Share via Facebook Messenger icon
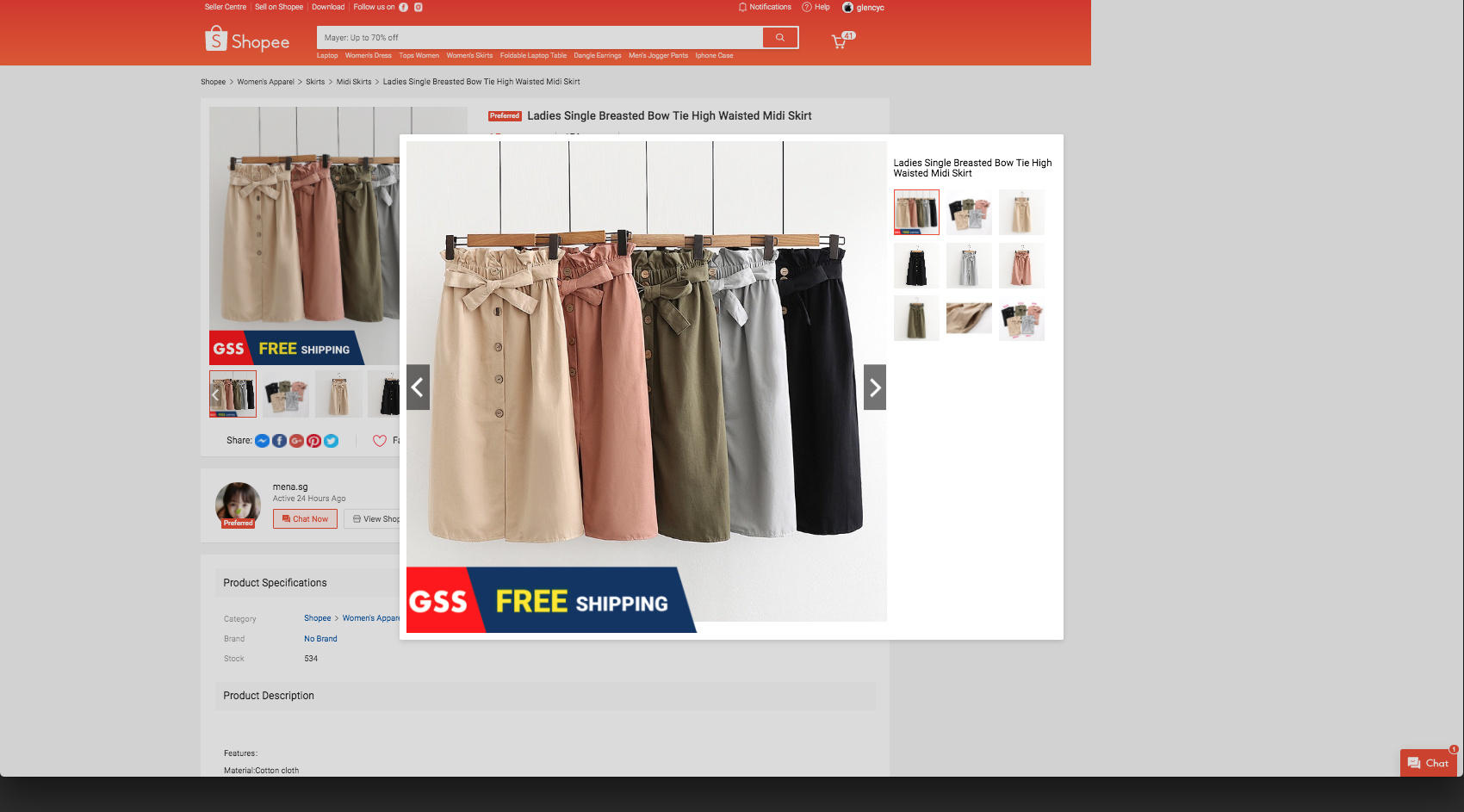Viewport: 1464px width, 812px height. point(262,441)
